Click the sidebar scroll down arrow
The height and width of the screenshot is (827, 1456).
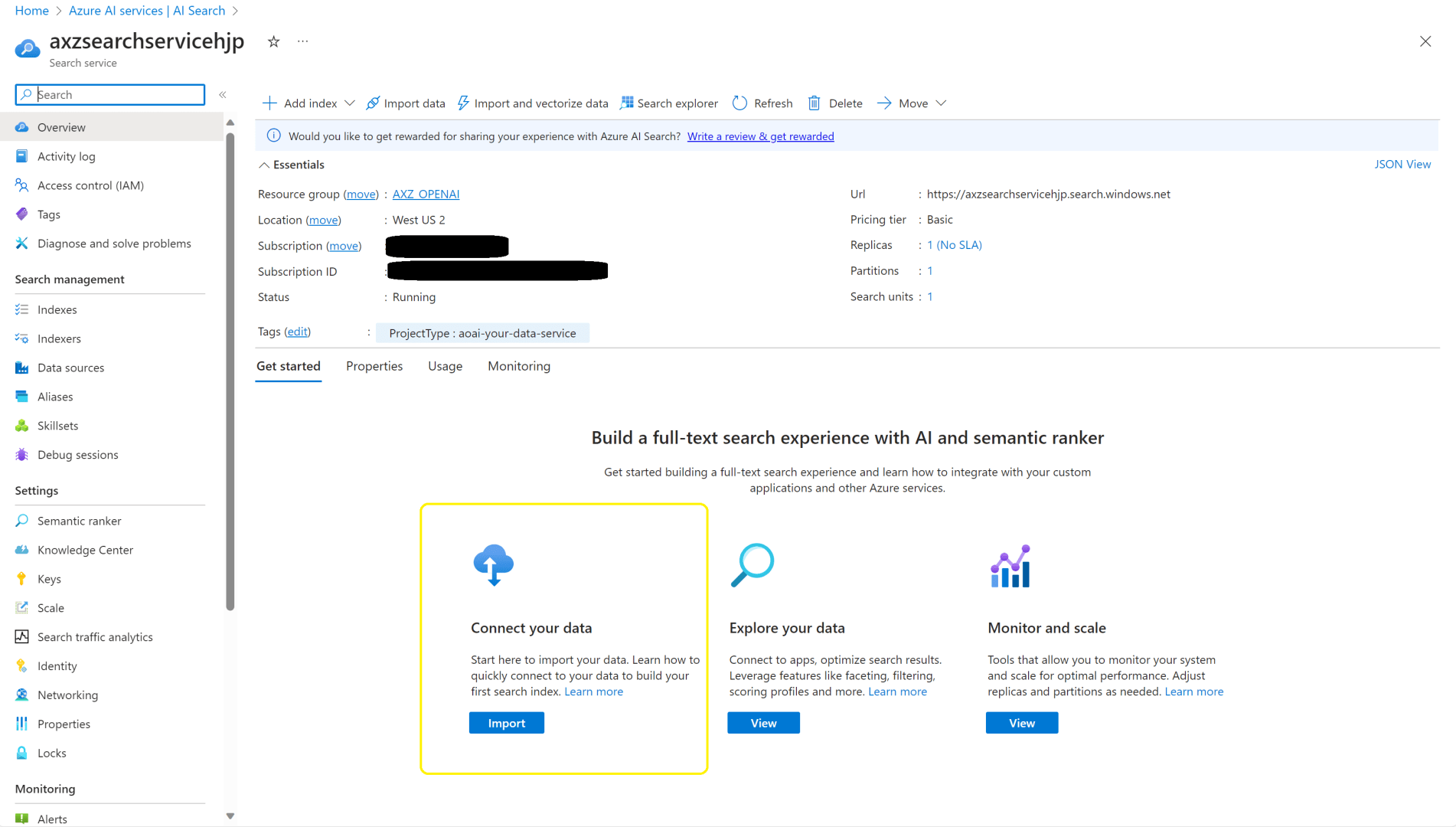coord(230,816)
